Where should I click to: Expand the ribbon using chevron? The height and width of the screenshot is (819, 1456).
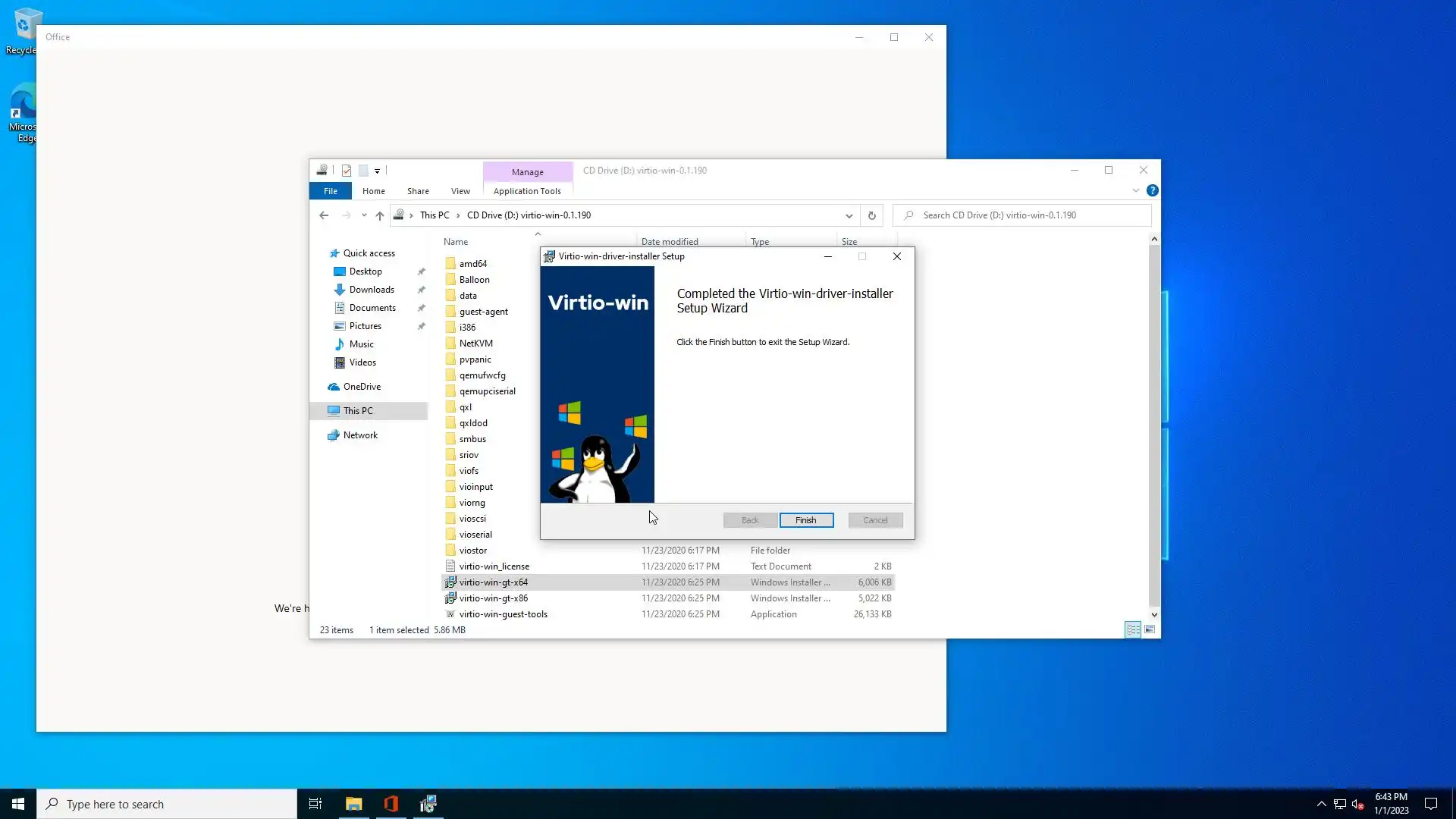click(x=1136, y=191)
